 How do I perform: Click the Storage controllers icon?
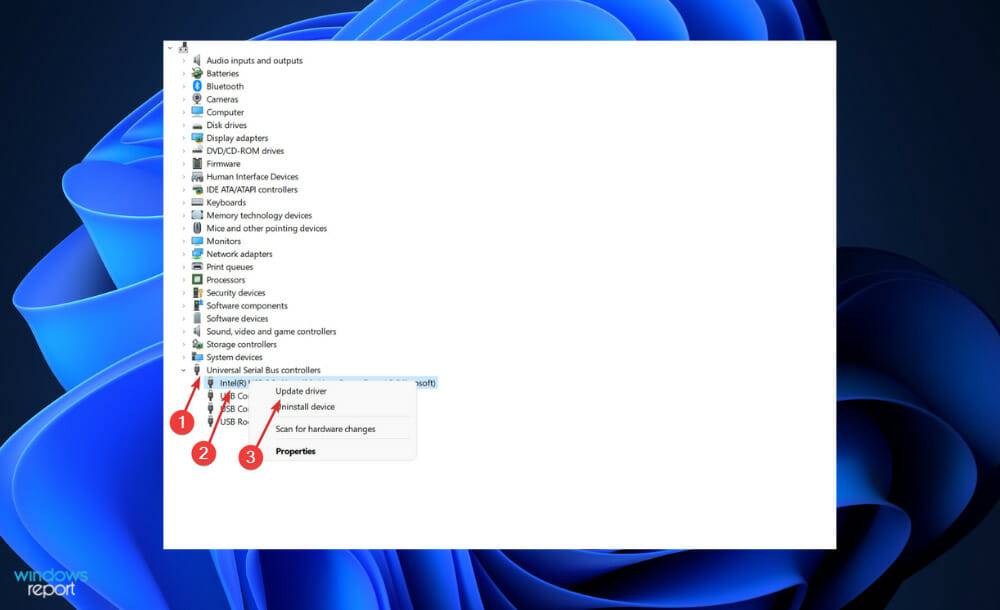(197, 344)
